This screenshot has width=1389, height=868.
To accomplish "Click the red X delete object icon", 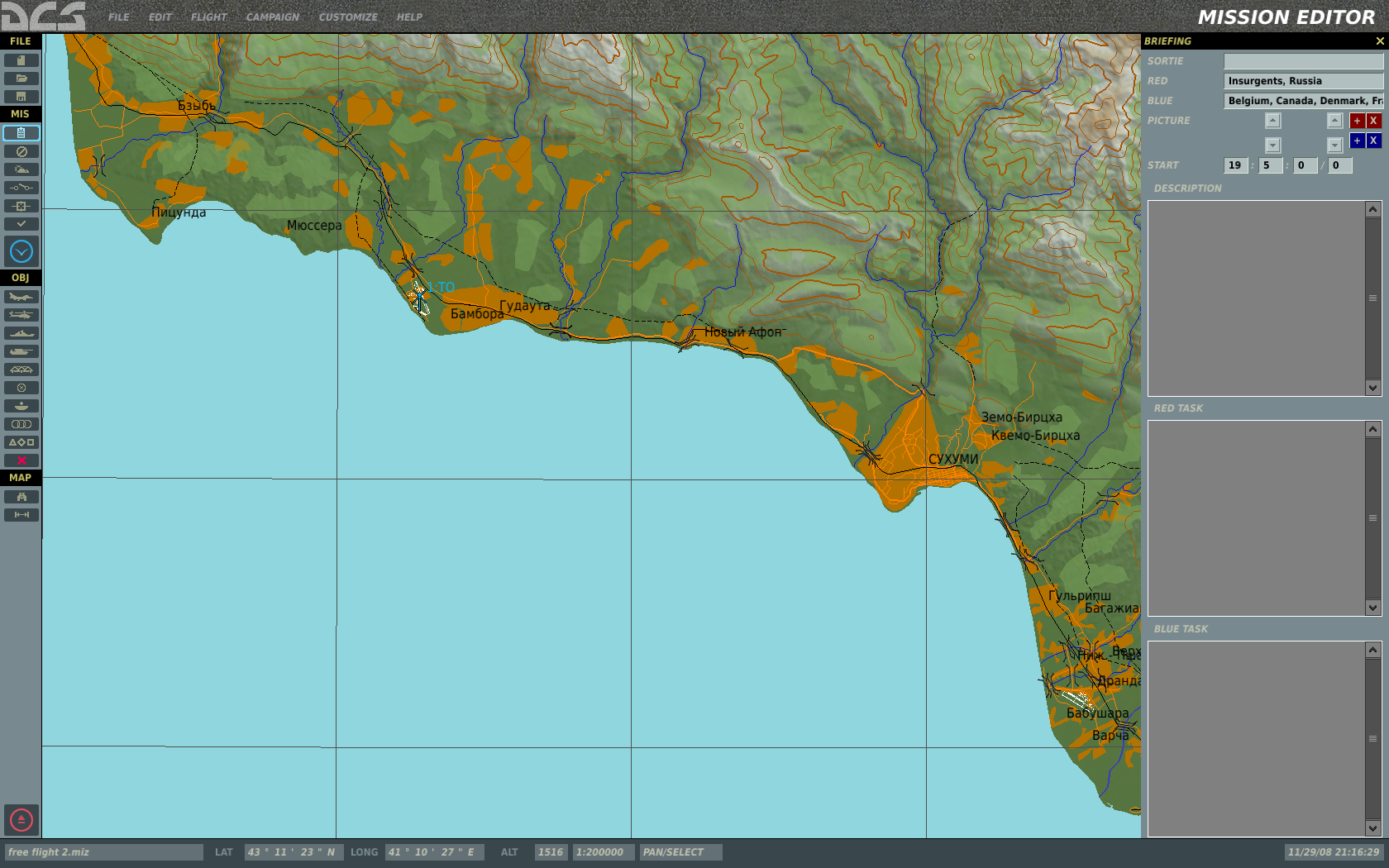I will [21, 460].
